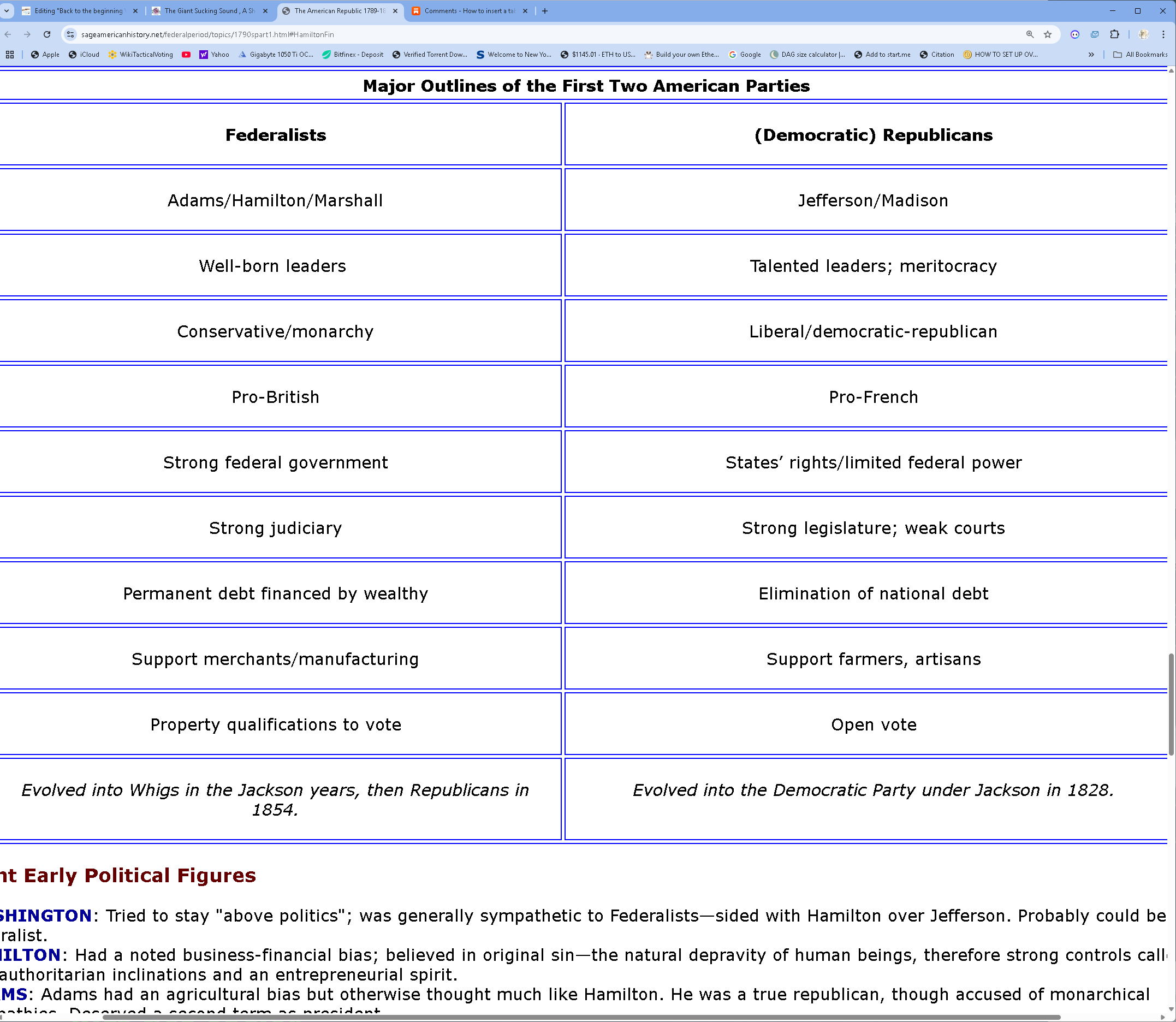1176x1022 pixels.
Task: Open the Verified Torrent Downloads bookmark
Action: (x=430, y=55)
